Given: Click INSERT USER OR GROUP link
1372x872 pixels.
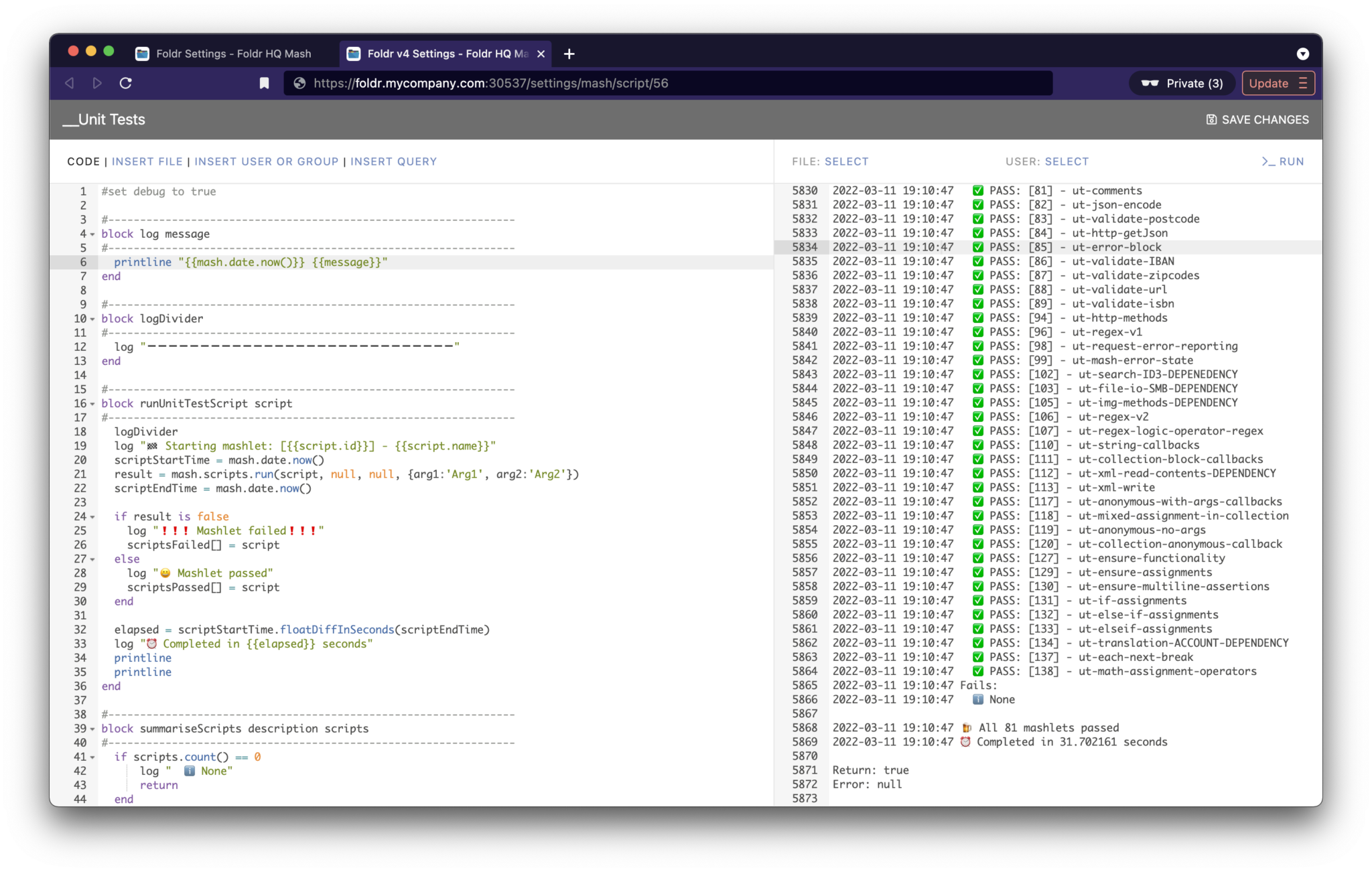Looking at the screenshot, I should (266, 161).
